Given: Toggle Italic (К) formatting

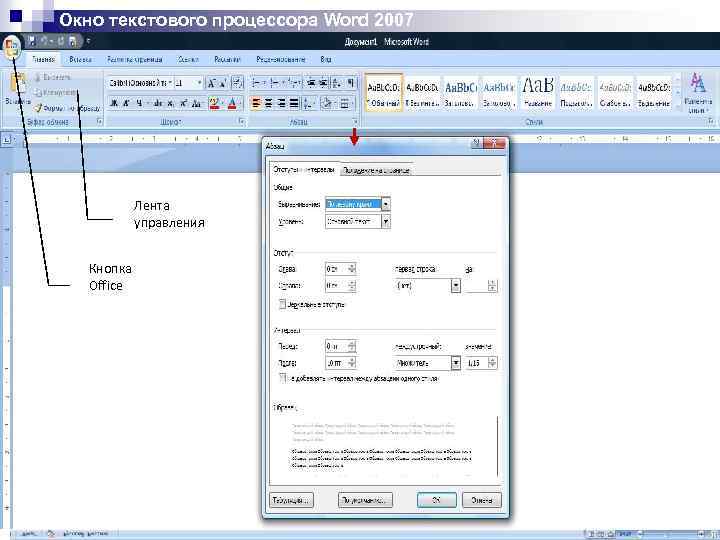Looking at the screenshot, I should pyautogui.click(x=126, y=103).
